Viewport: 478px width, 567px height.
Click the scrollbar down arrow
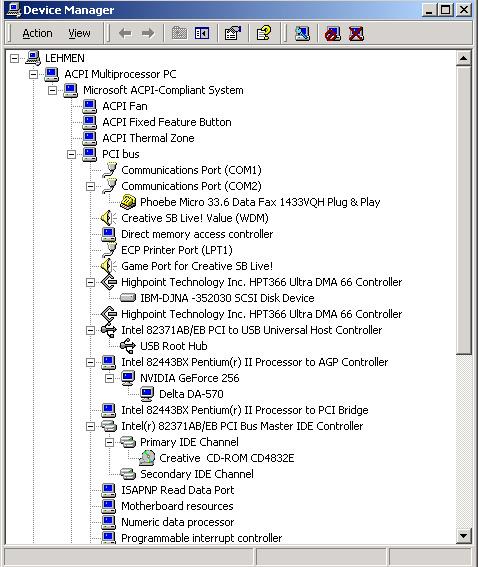tap(464, 536)
